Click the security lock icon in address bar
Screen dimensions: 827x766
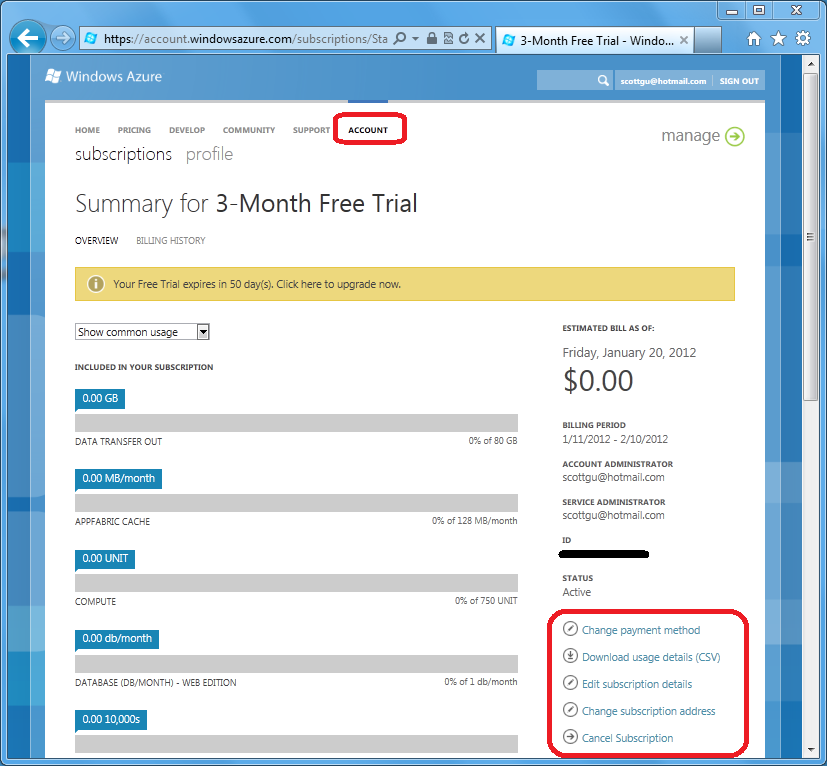[x=431, y=38]
